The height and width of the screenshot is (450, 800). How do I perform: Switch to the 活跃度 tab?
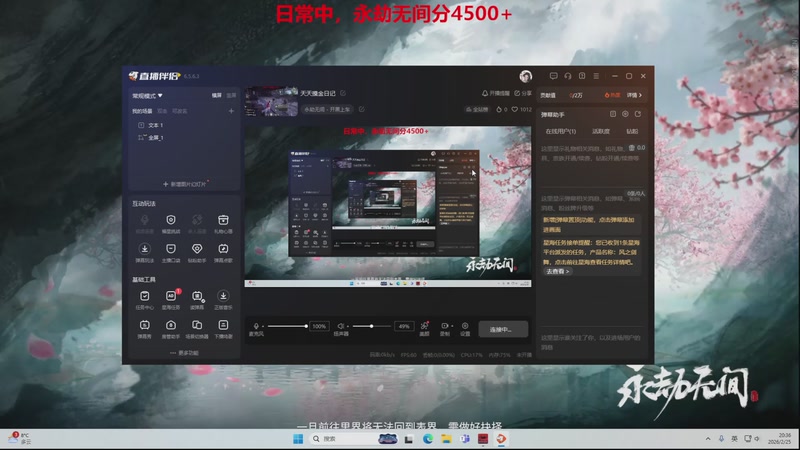tap(601, 131)
